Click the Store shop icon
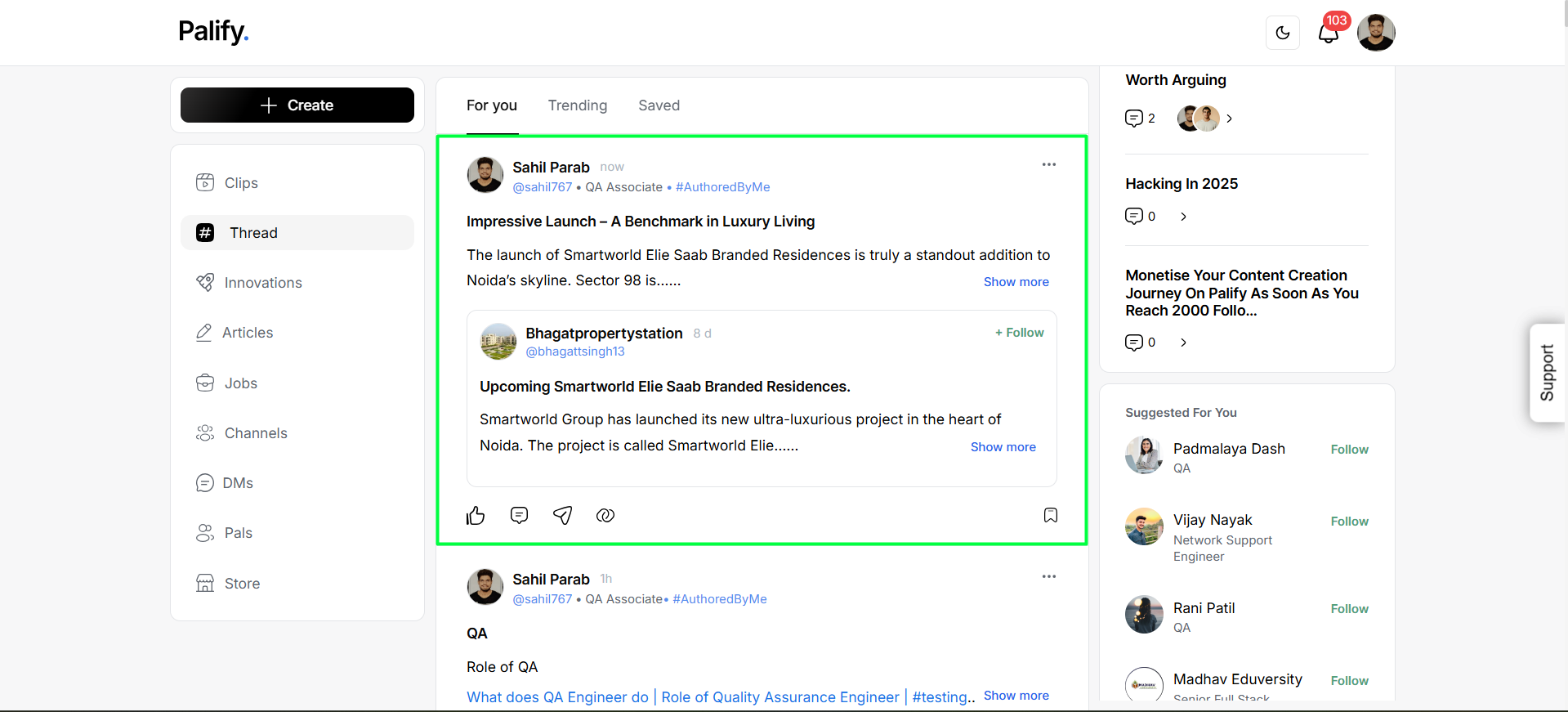This screenshot has height=712, width=1568. pyautogui.click(x=205, y=583)
